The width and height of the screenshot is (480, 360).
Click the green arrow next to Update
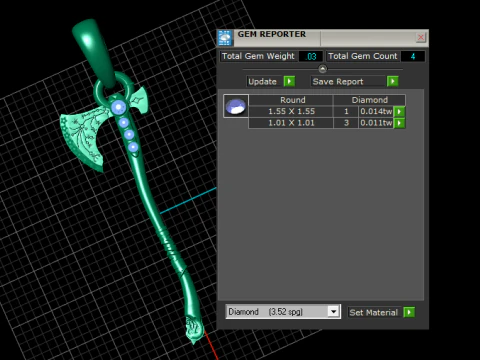(289, 81)
